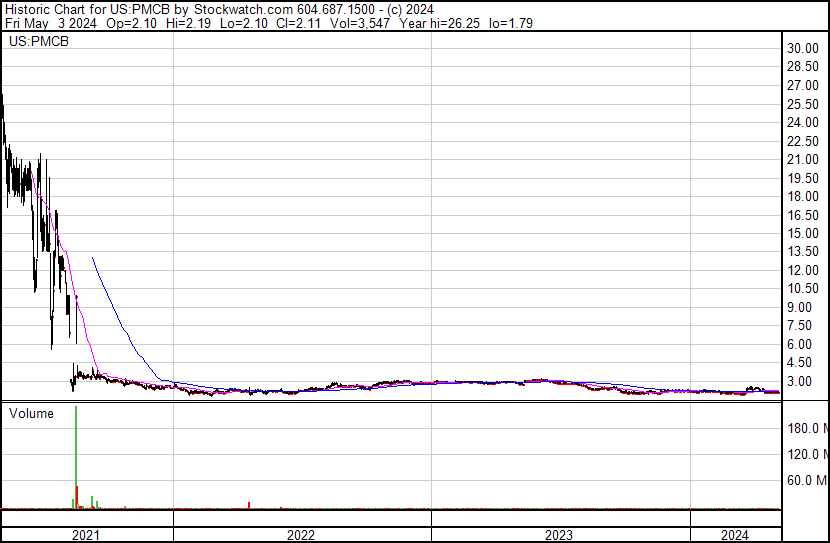Screen dimensions: 830x543
Task: Click the 180.0 M volume axis label
Action: coord(808,428)
